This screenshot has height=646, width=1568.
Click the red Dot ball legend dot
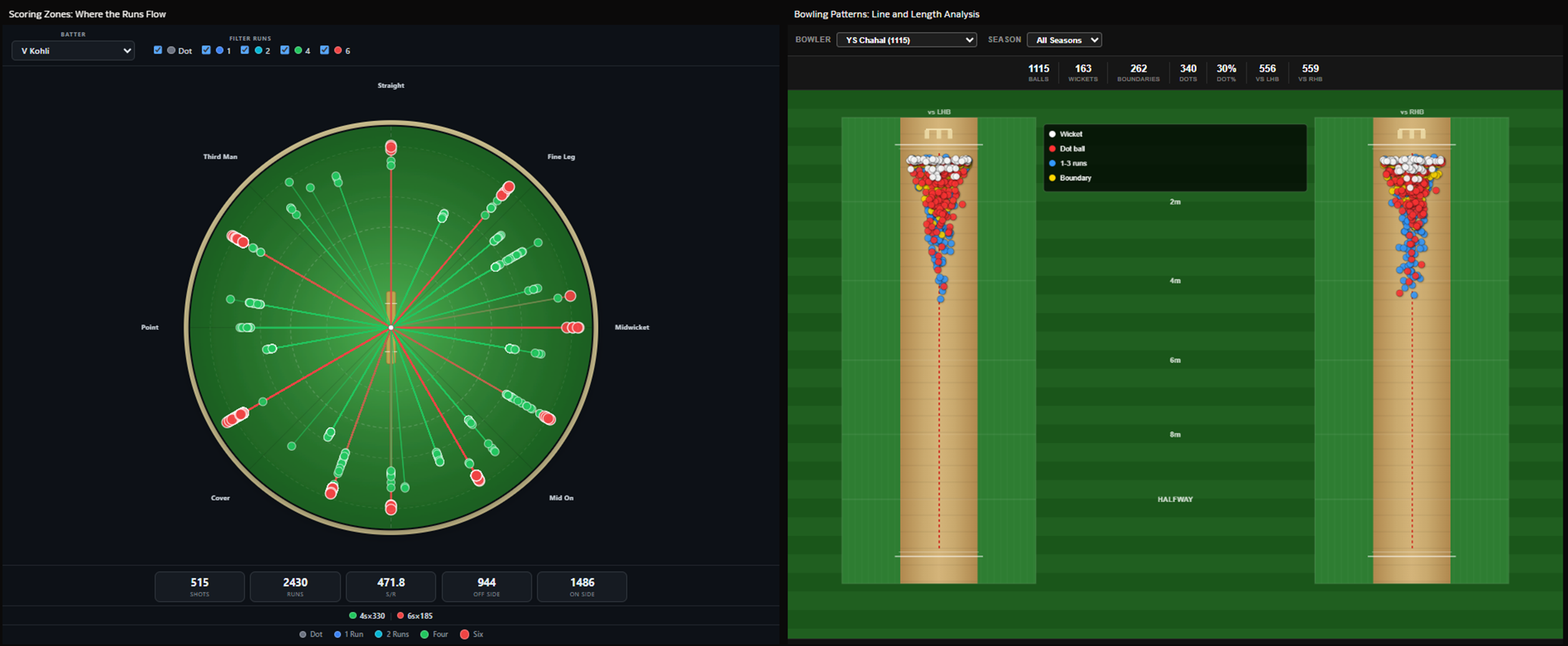(1052, 148)
